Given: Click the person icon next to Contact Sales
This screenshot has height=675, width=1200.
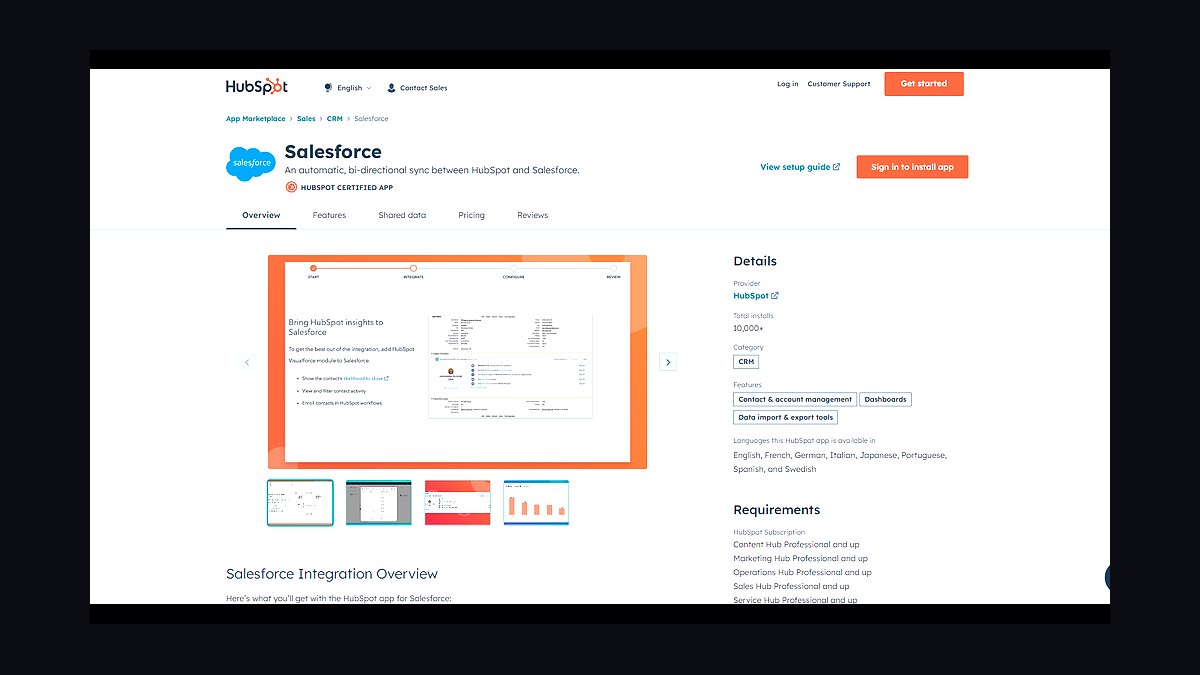Looking at the screenshot, I should (391, 88).
